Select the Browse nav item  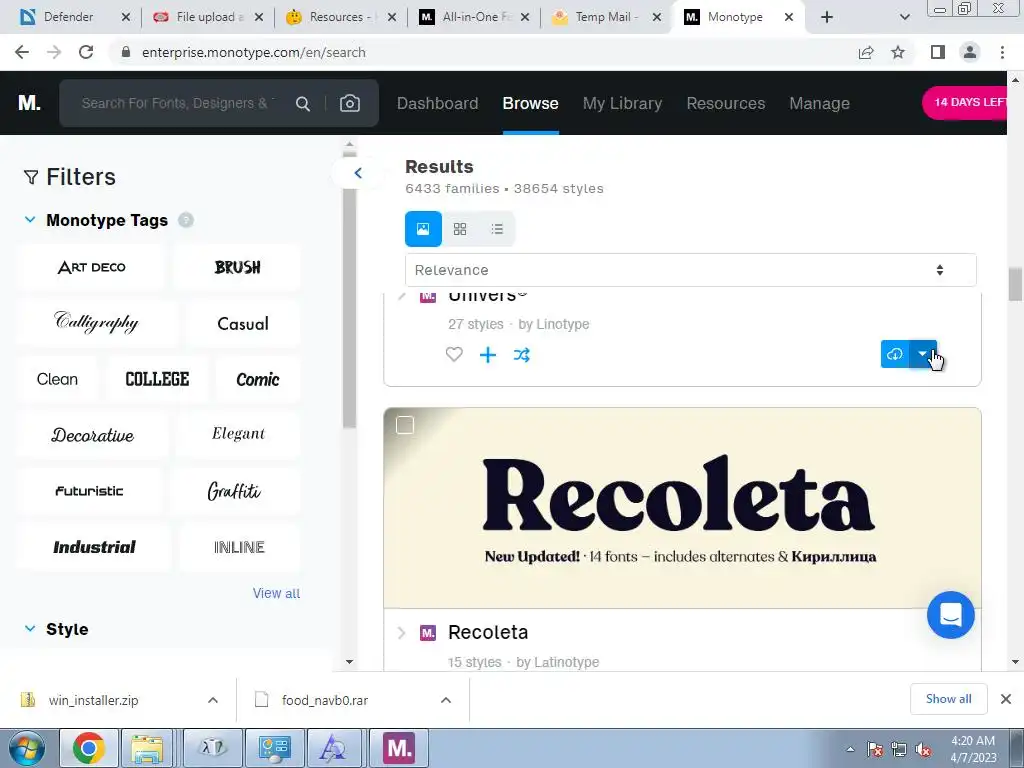click(530, 103)
